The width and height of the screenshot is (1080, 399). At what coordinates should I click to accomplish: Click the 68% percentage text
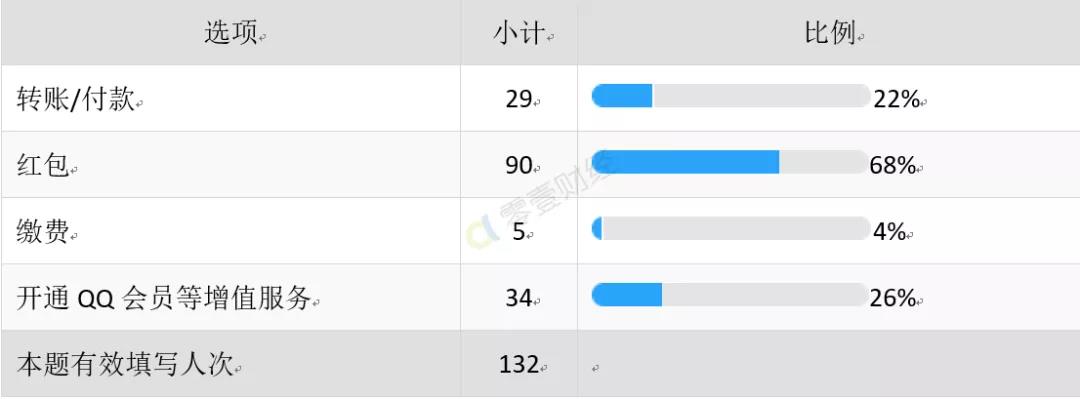click(x=893, y=165)
